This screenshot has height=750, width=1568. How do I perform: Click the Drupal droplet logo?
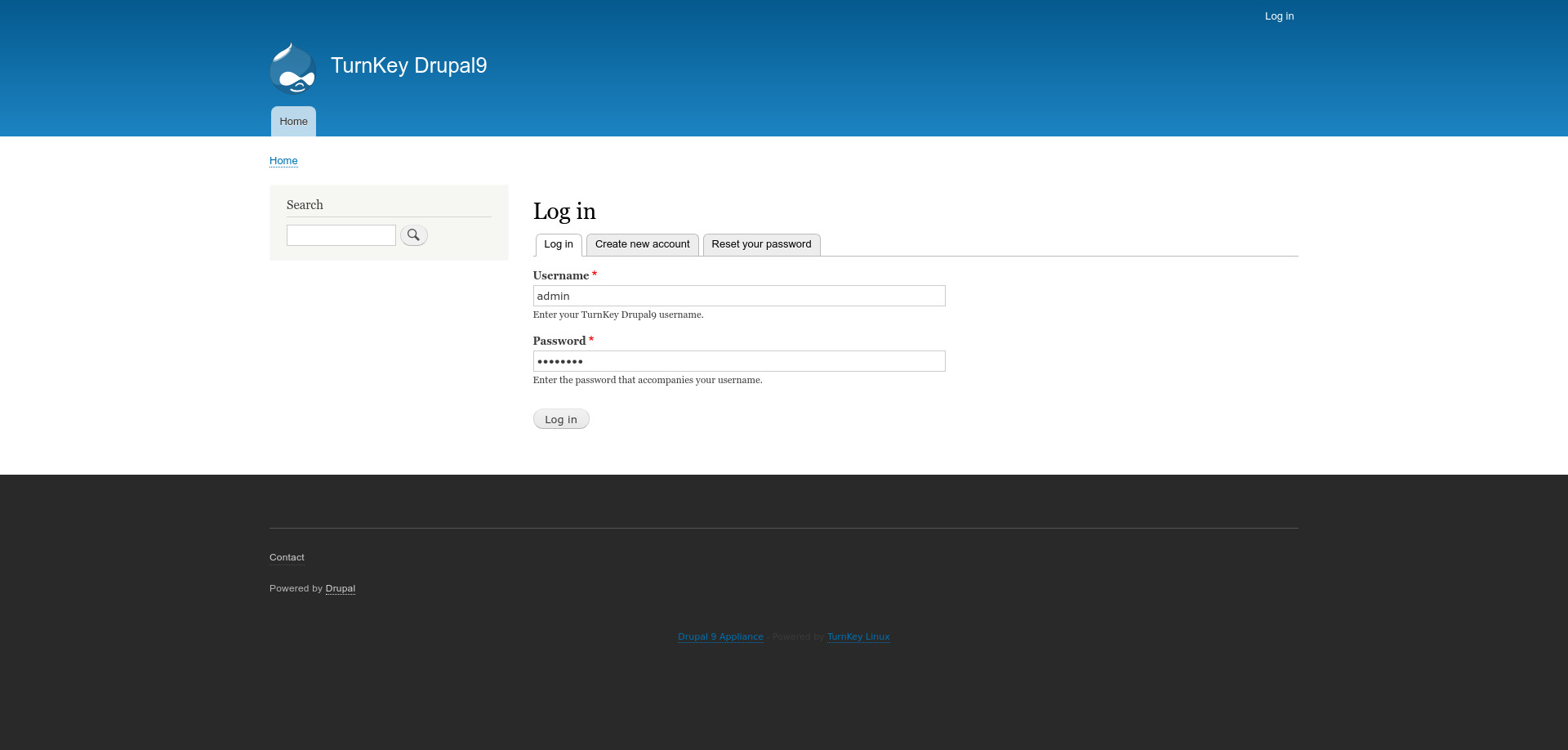292,68
